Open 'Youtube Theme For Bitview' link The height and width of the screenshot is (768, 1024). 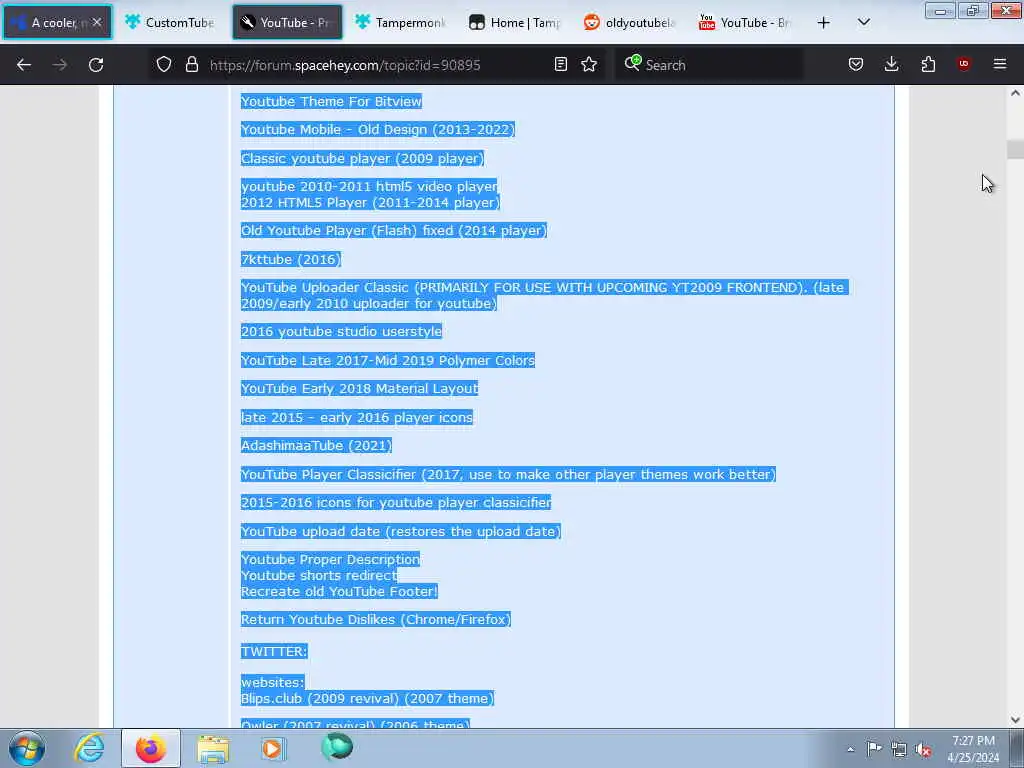pyautogui.click(x=331, y=101)
